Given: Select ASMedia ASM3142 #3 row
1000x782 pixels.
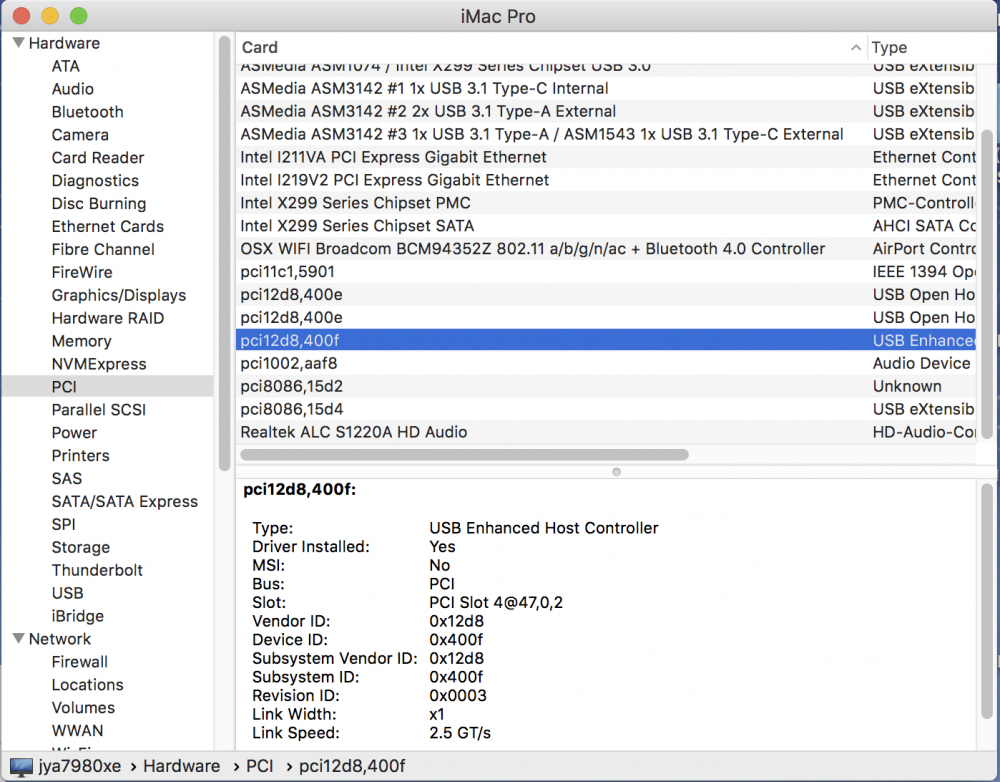Looking at the screenshot, I should tap(606, 135).
